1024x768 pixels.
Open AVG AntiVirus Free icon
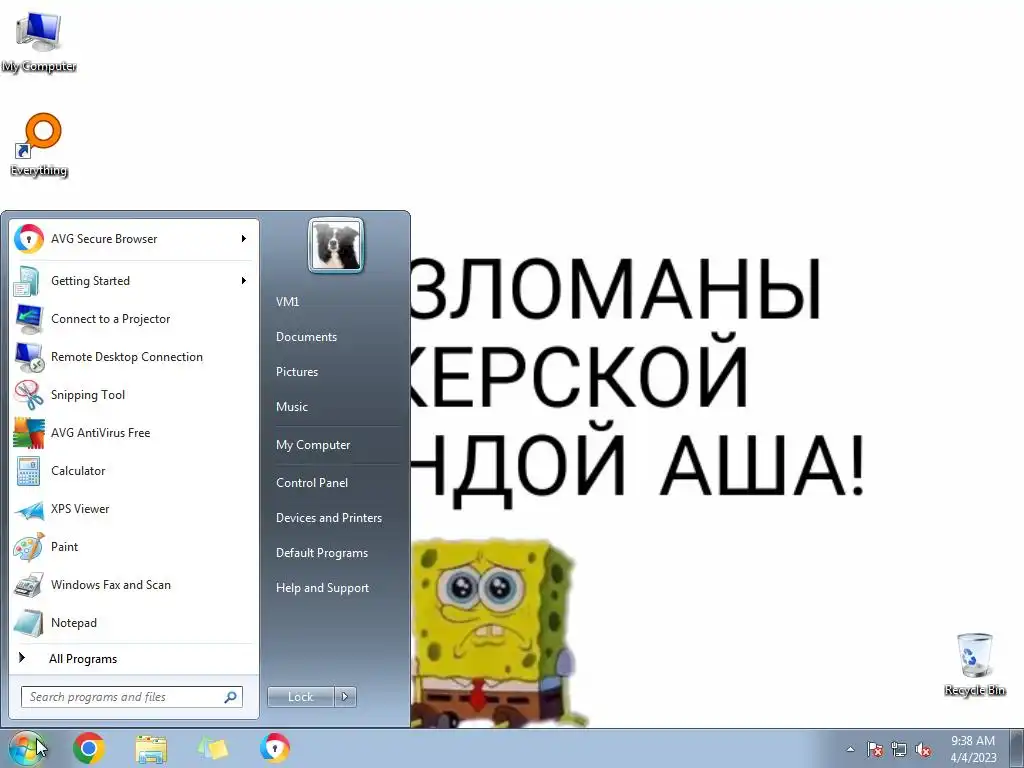point(29,432)
